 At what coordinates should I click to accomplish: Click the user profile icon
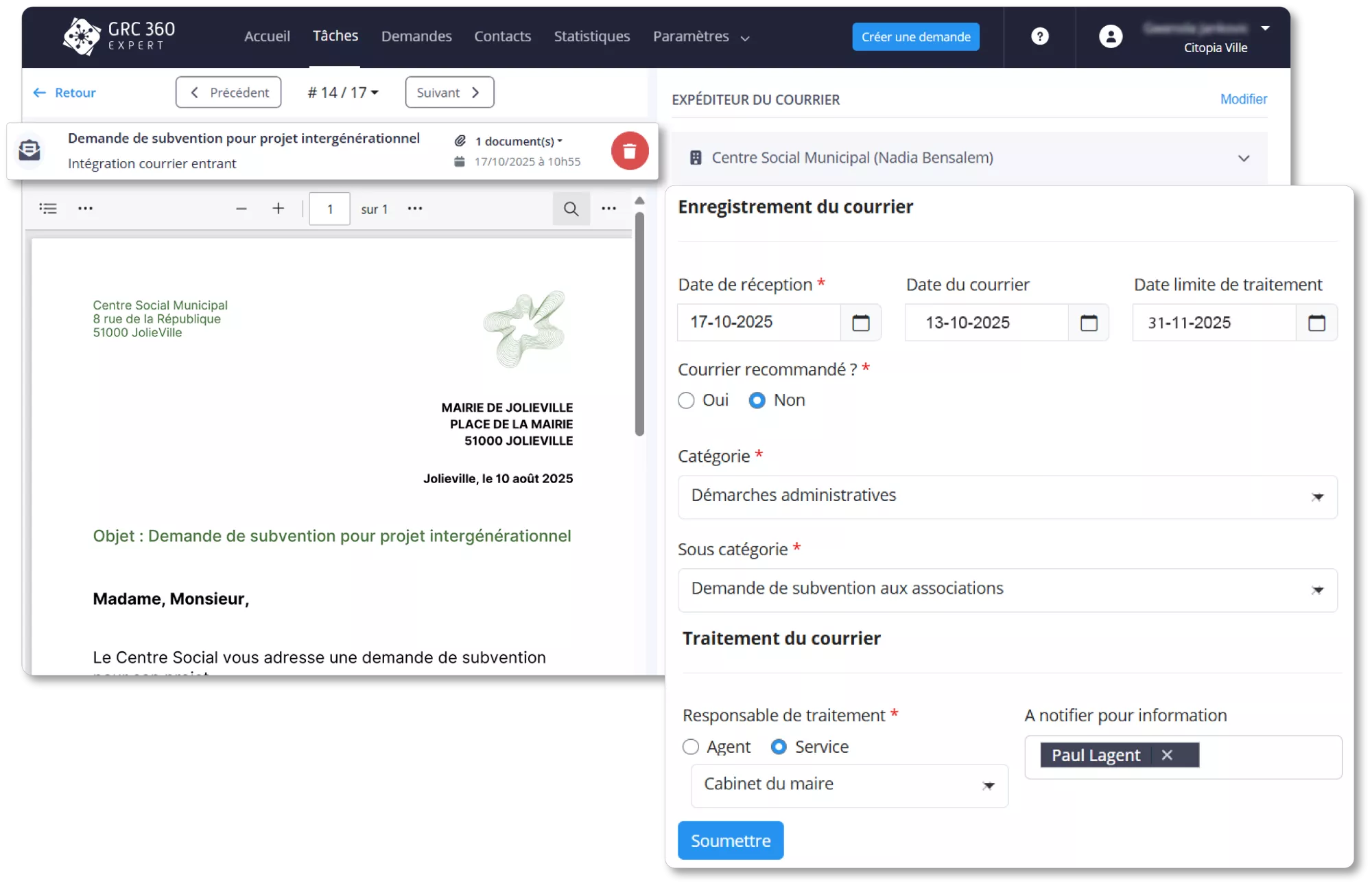1111,36
